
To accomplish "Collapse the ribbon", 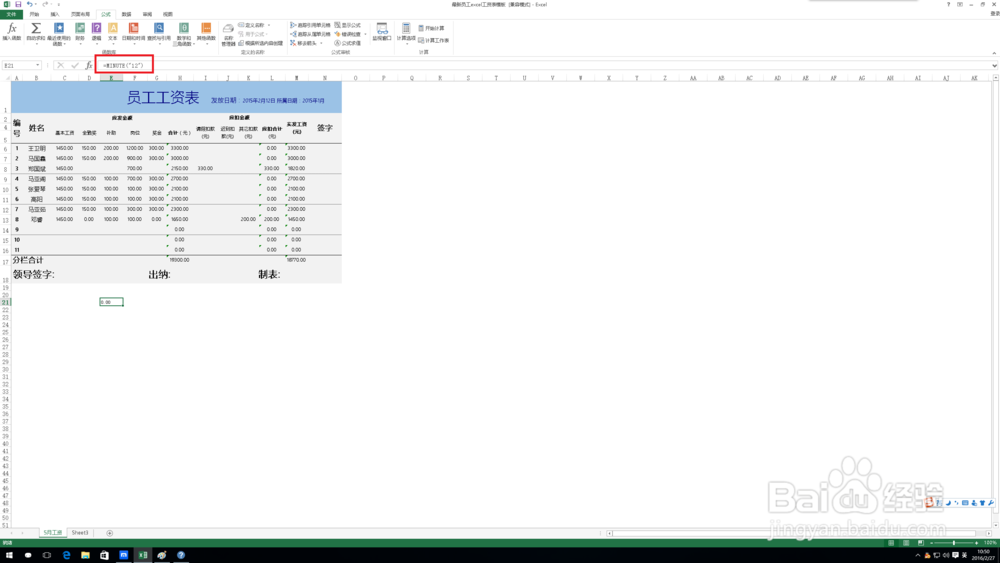I will point(994,53).
